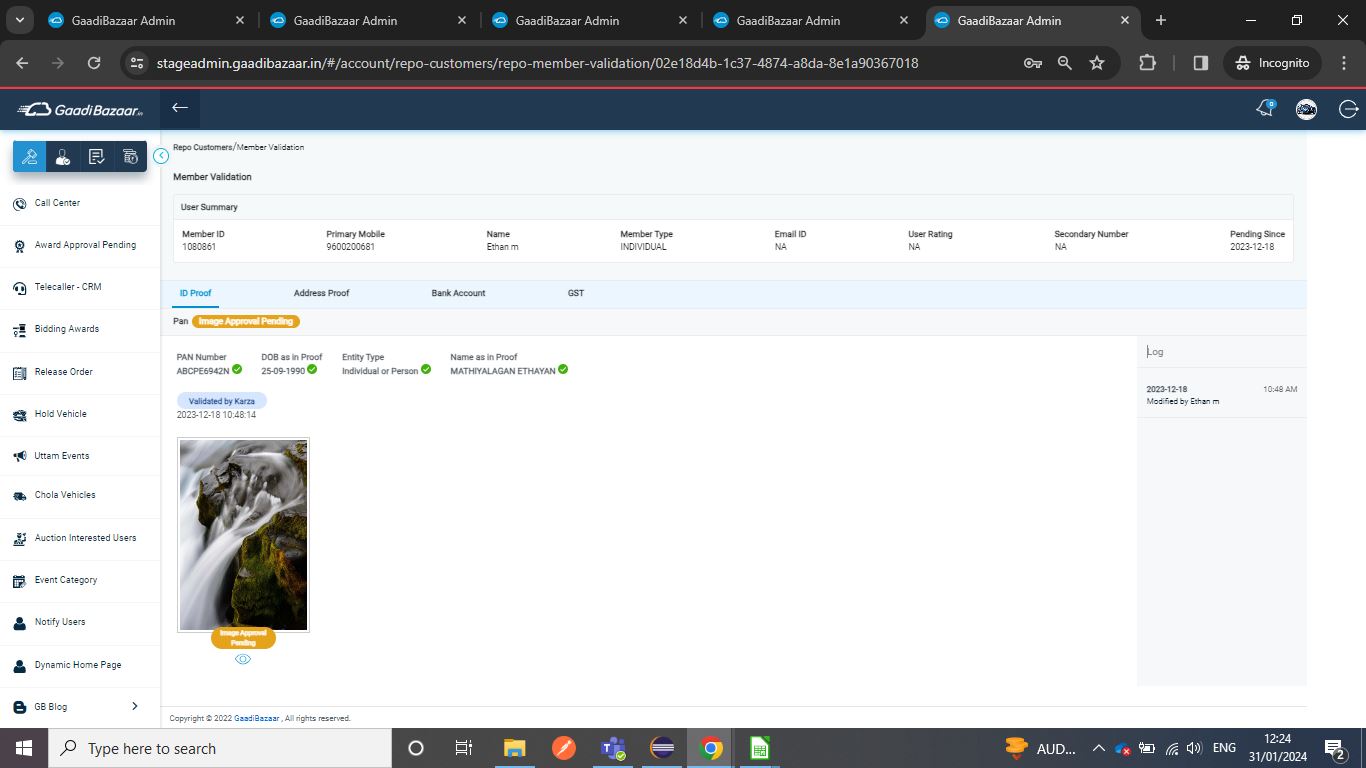Click the GB Blog icon
The width and height of the screenshot is (1366, 768).
(x=19, y=707)
